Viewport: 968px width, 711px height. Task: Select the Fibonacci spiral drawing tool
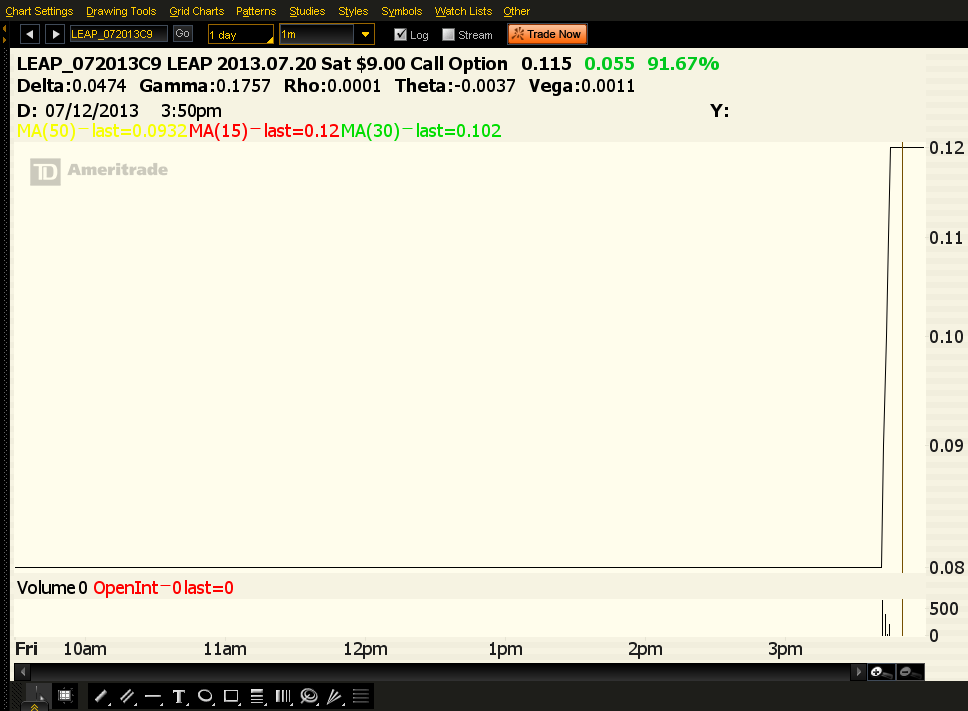pos(309,696)
